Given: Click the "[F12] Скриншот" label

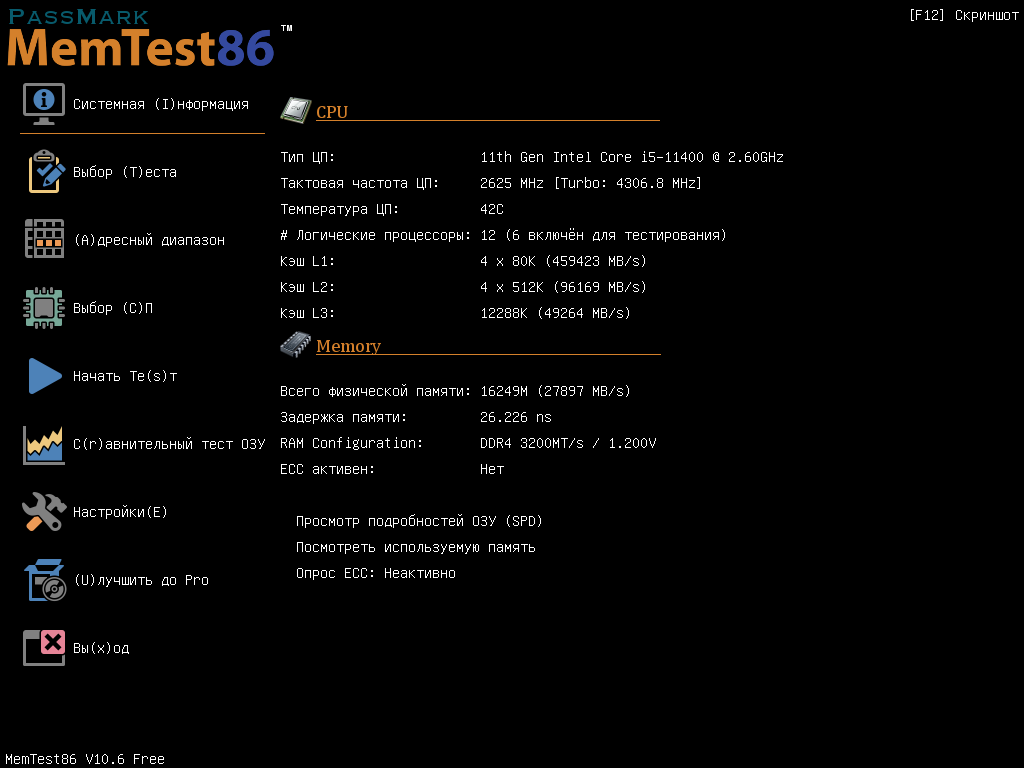Looking at the screenshot, I should tap(964, 15).
